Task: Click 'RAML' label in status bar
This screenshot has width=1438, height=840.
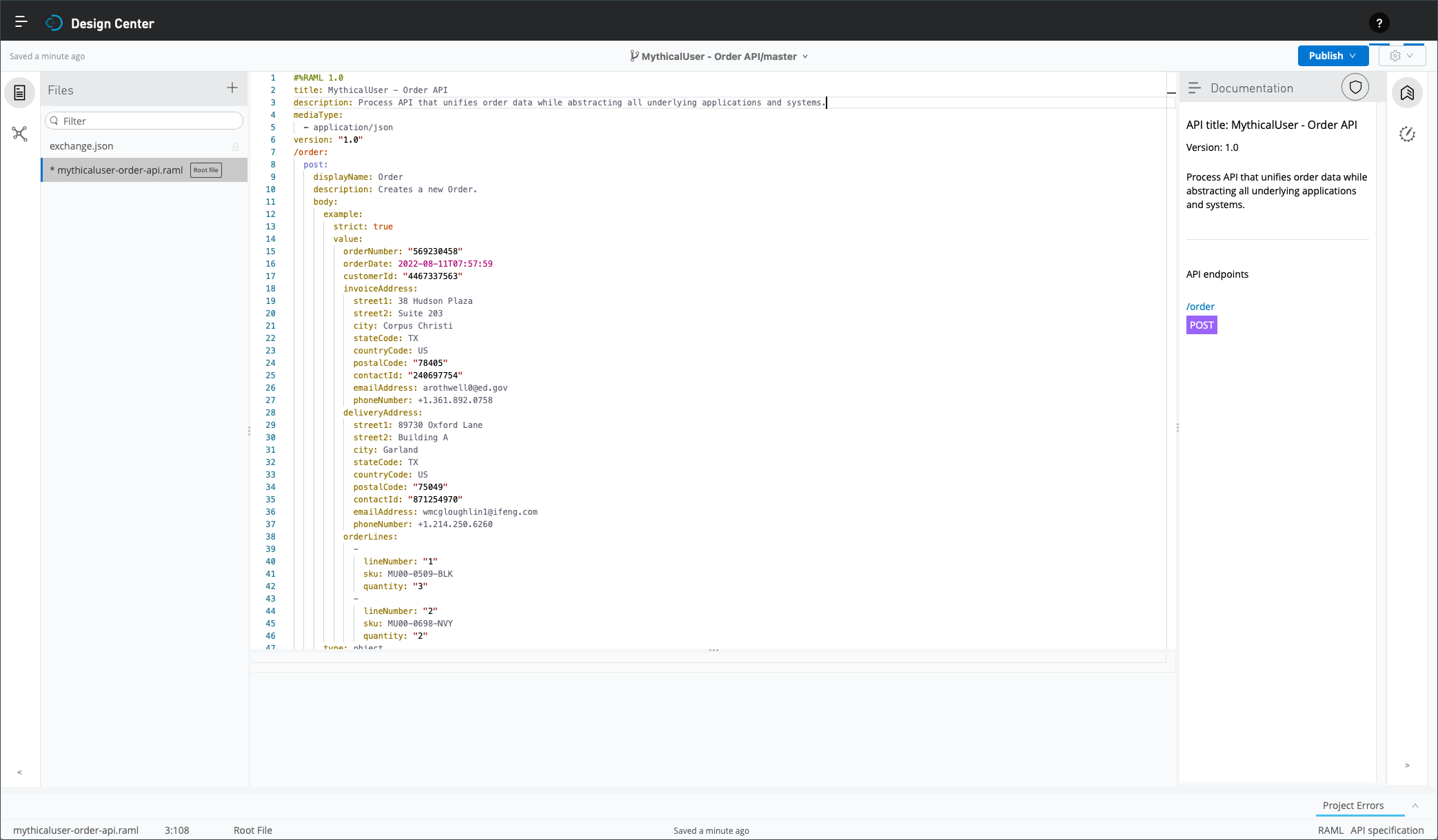Action: [x=1330, y=830]
